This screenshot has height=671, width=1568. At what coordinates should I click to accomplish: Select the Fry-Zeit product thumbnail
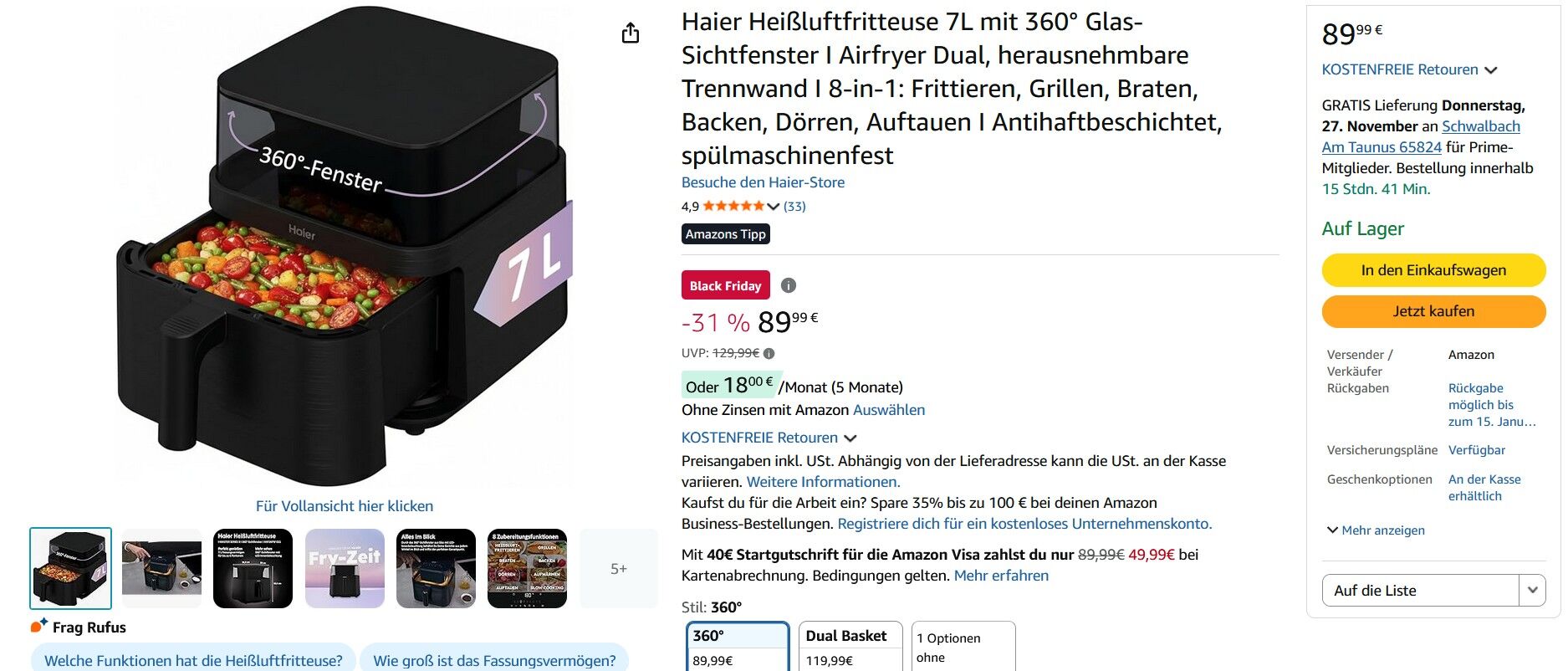pos(345,568)
